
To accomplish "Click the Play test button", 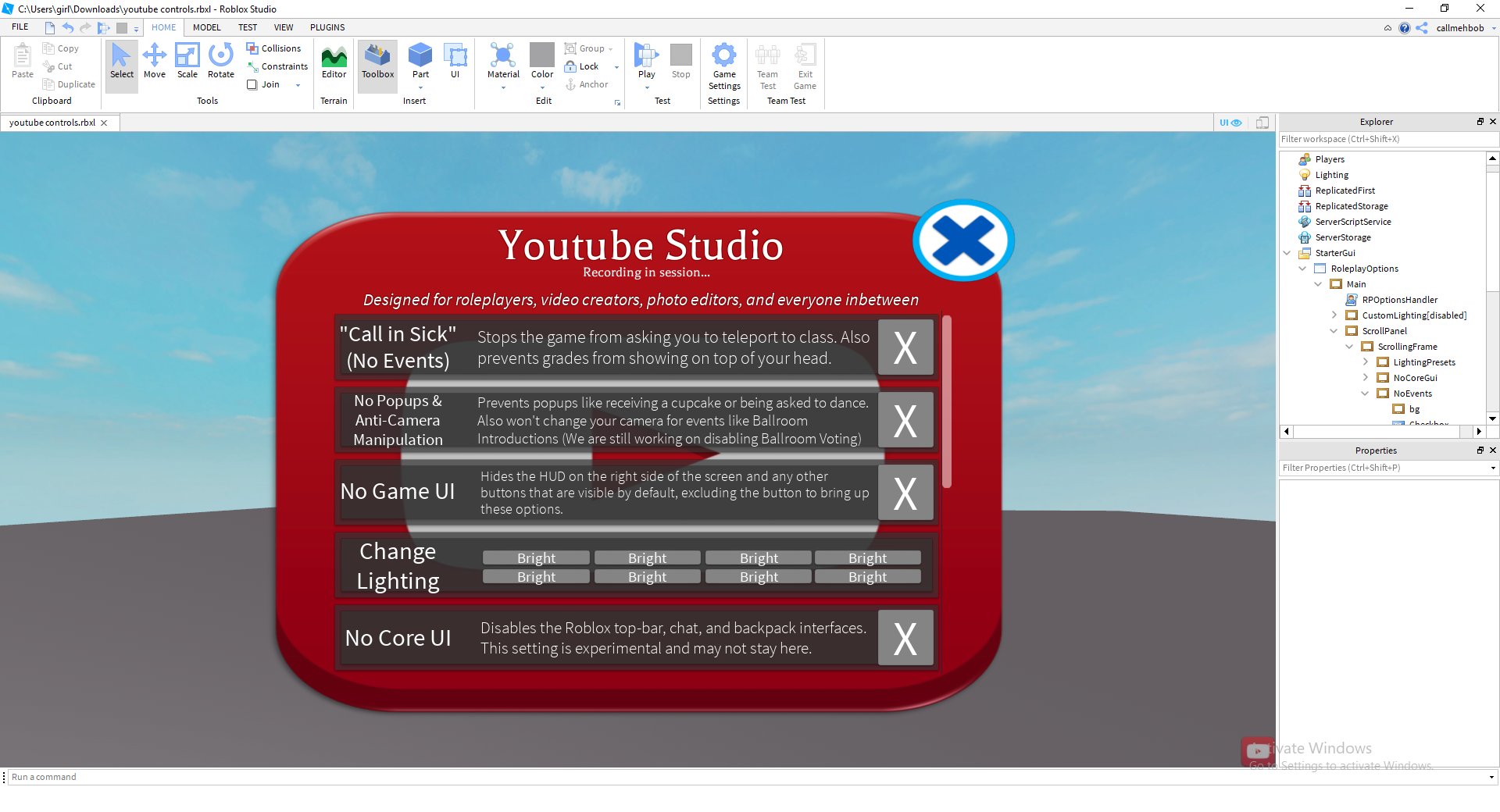I will (x=646, y=61).
